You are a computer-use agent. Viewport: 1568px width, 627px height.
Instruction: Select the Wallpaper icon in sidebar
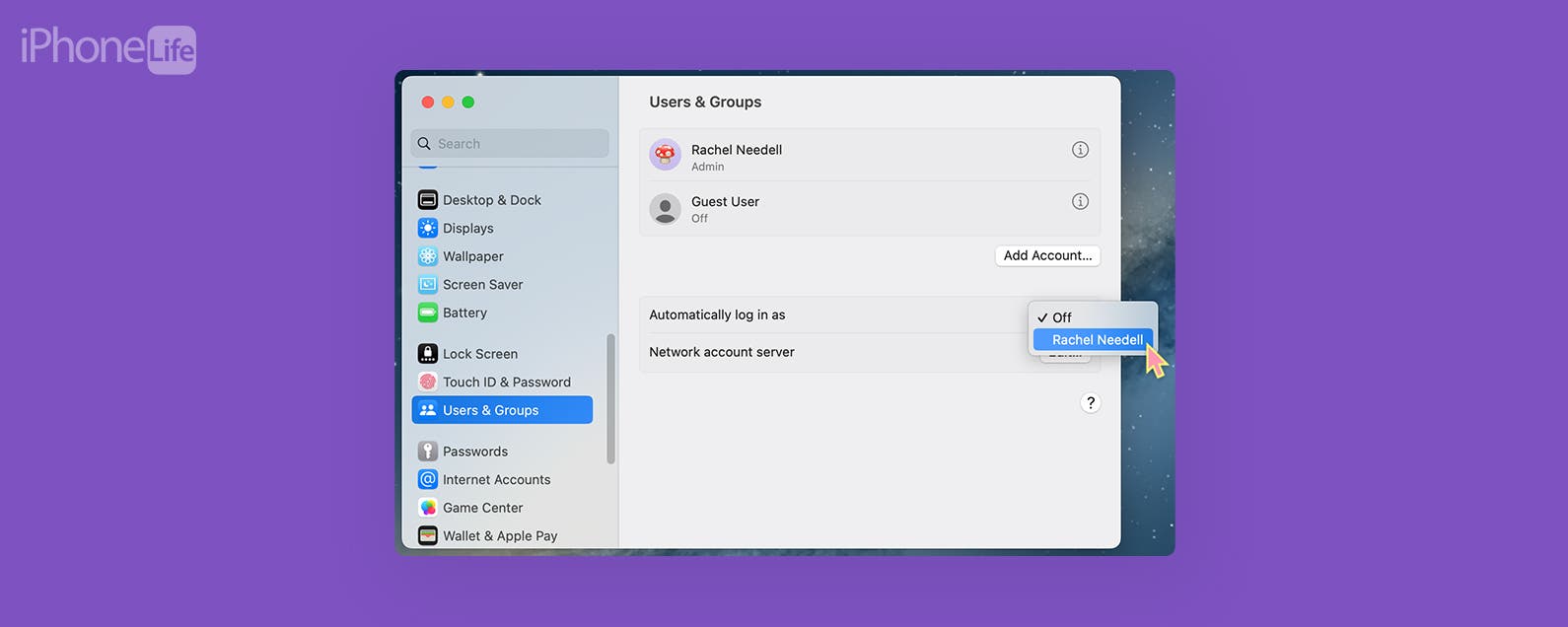tap(427, 256)
